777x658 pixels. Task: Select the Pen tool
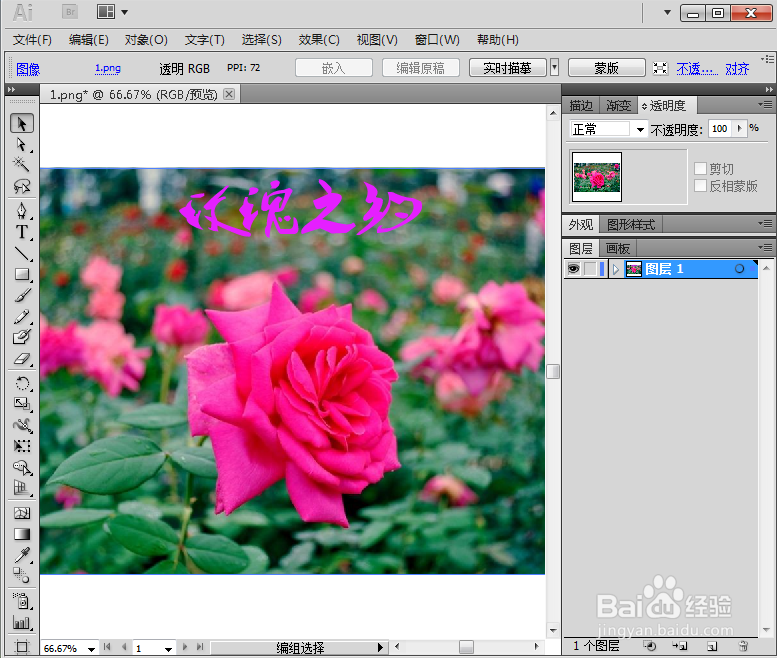22,211
